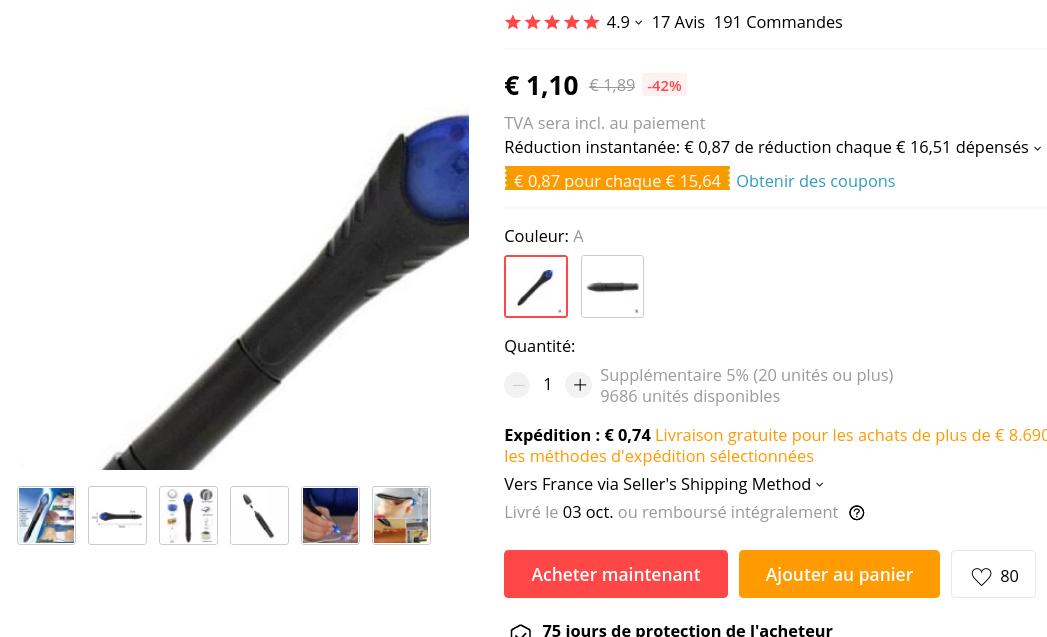Select the fifth thumbnail showing pen writing
The height and width of the screenshot is (637, 1047).
[x=331, y=515]
